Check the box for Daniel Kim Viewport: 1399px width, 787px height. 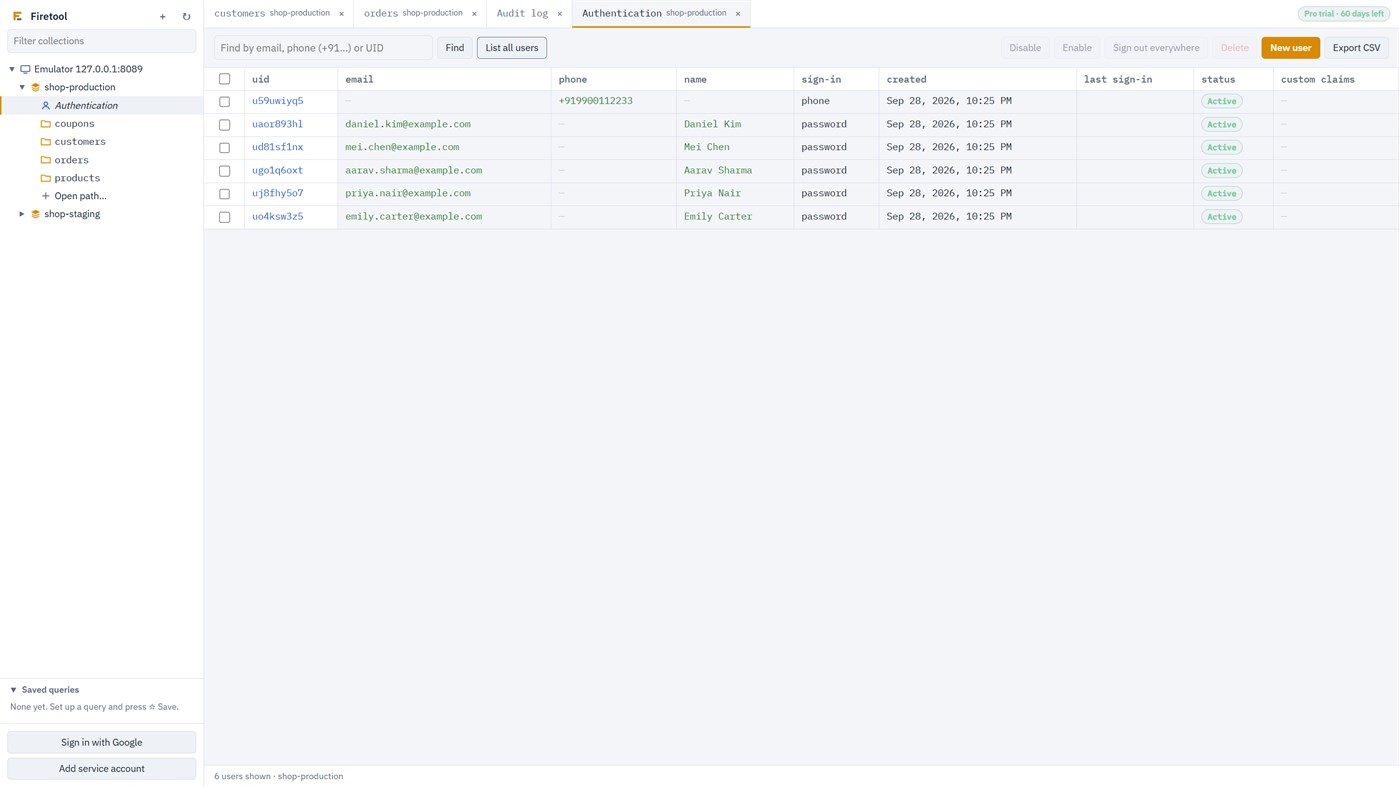pos(224,125)
